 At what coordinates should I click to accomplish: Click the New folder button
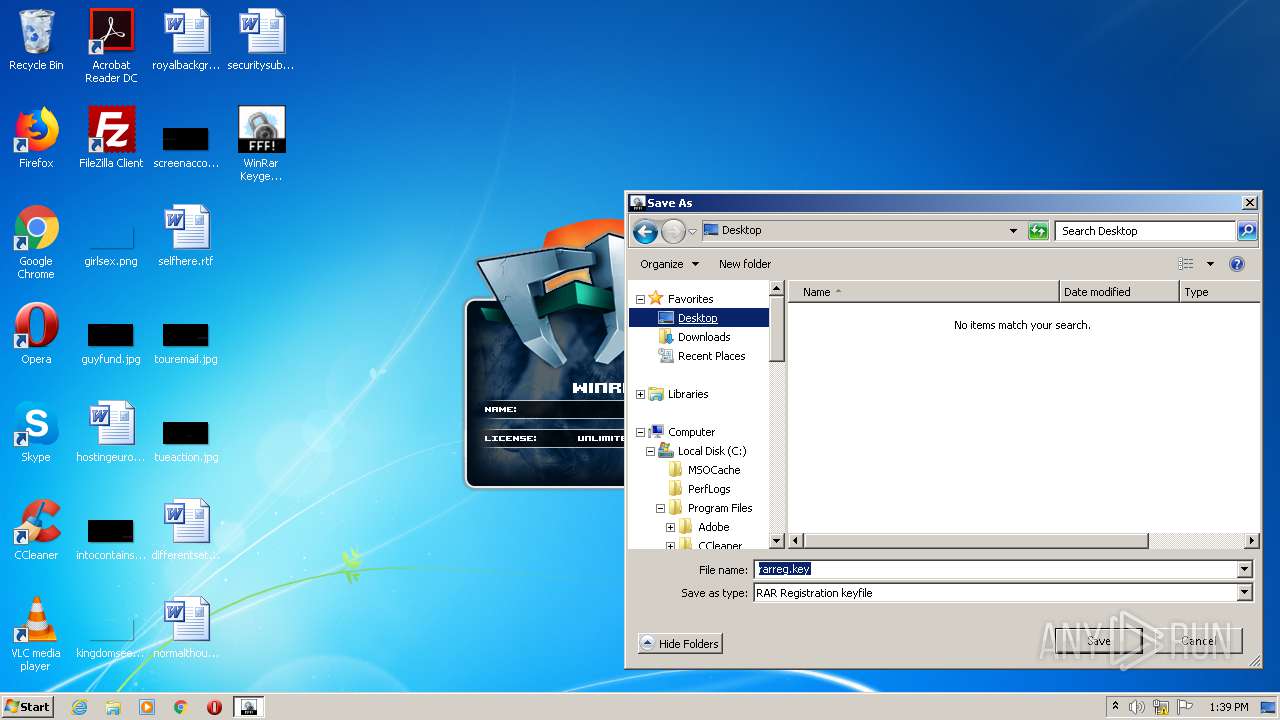point(745,264)
